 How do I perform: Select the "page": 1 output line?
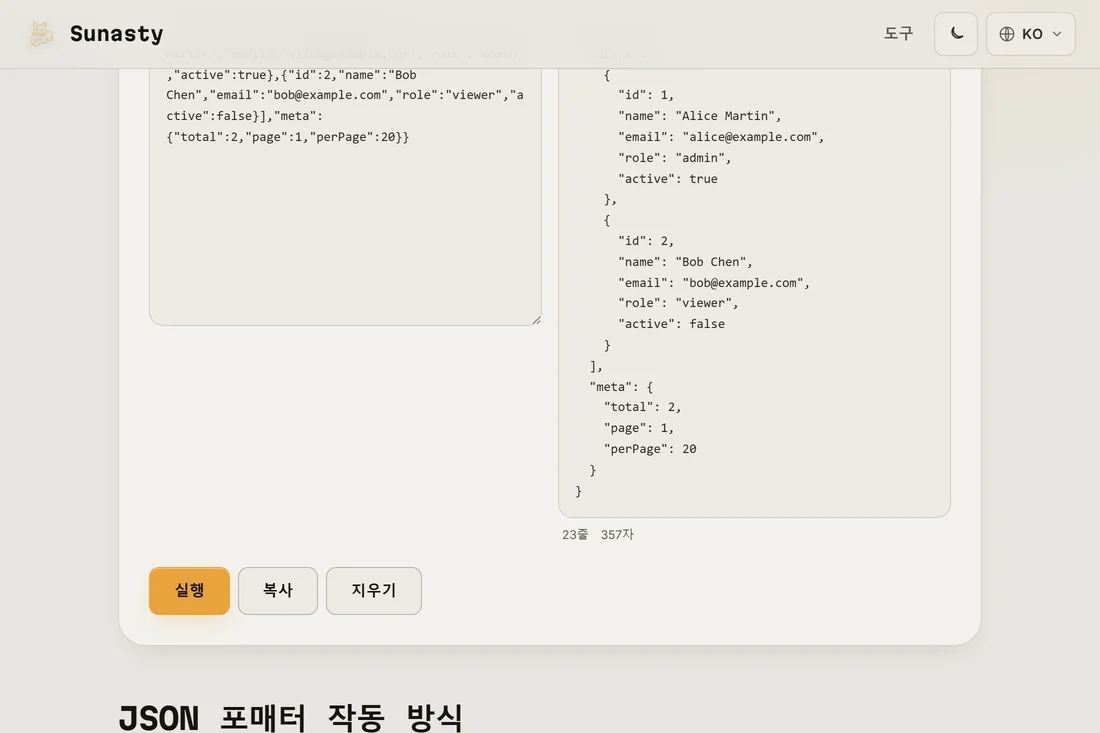pos(638,428)
